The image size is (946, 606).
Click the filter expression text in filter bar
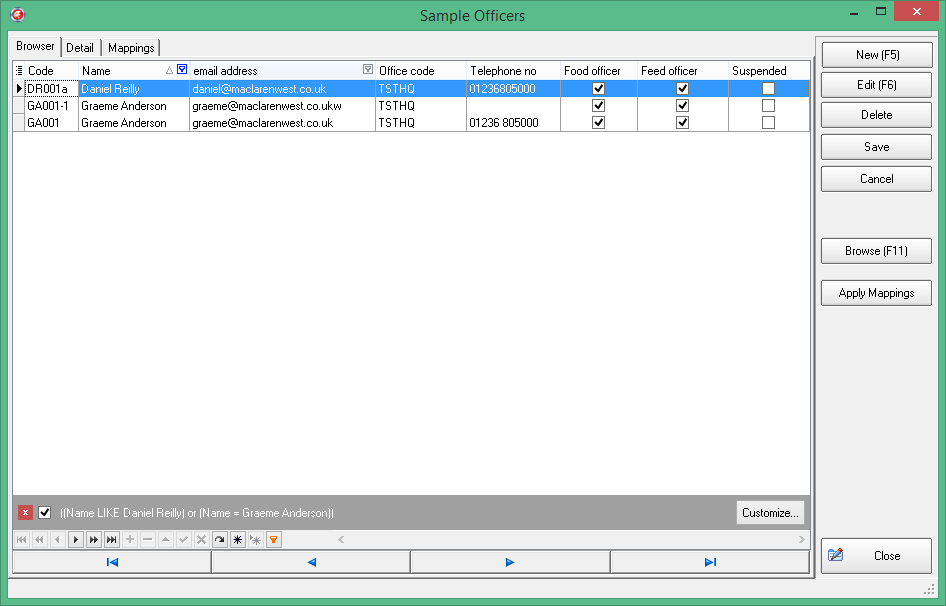click(197, 513)
